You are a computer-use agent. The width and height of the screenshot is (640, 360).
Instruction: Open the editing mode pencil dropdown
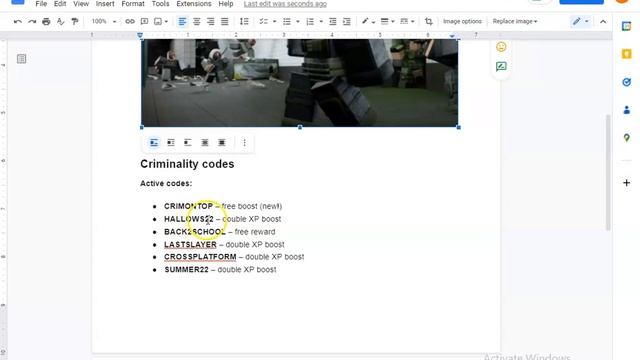(x=580, y=21)
